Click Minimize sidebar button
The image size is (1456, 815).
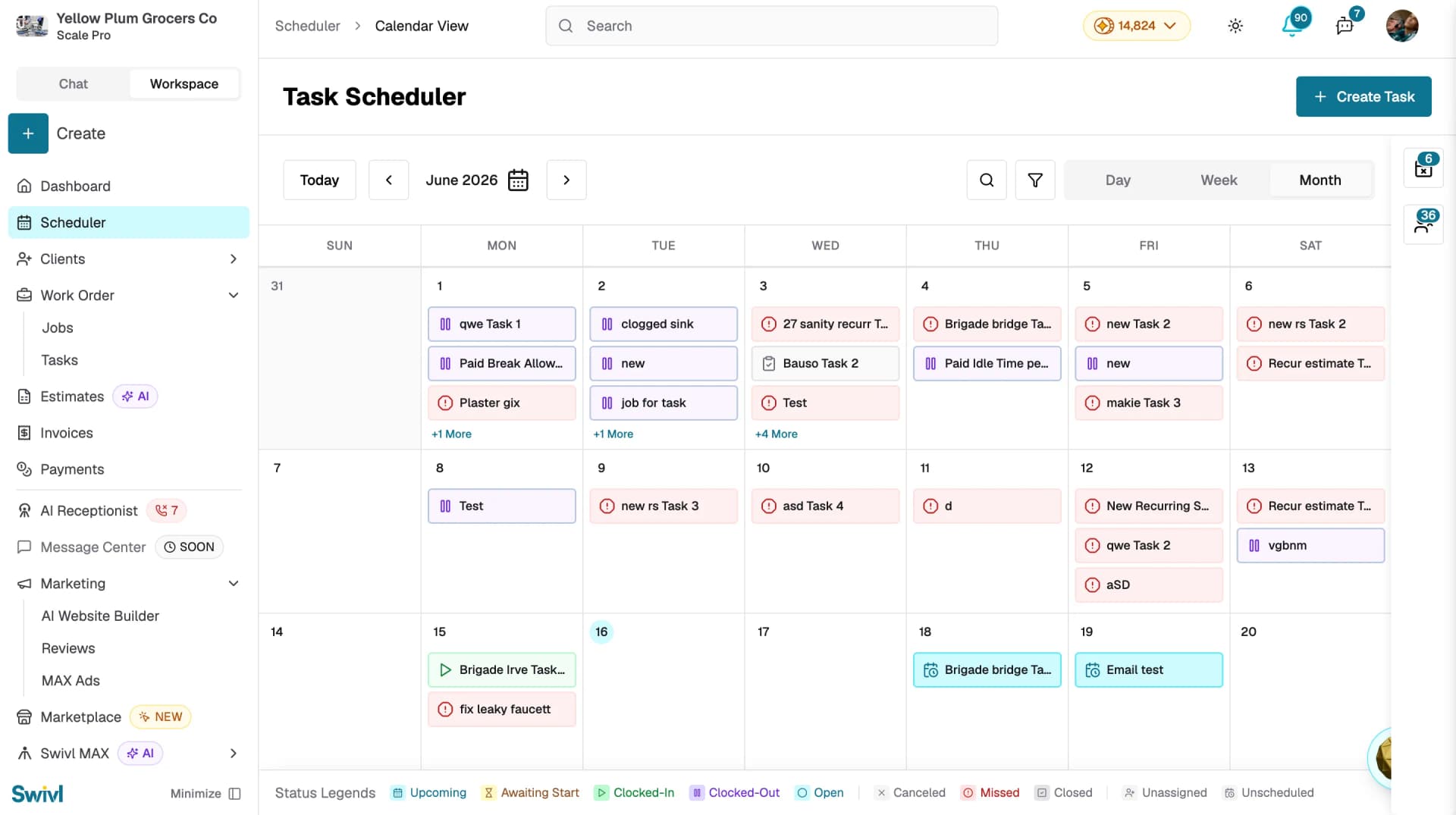(206, 794)
